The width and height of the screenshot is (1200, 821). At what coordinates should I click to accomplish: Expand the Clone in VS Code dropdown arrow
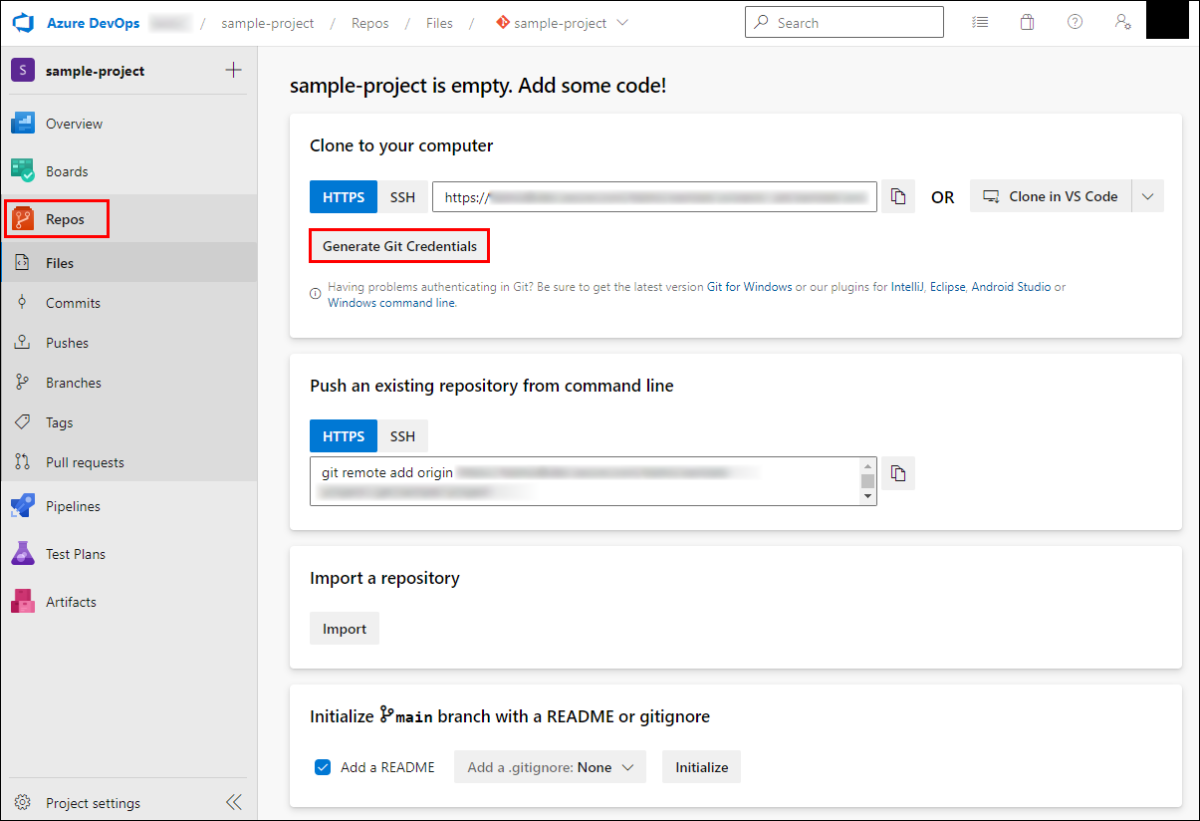1148,197
